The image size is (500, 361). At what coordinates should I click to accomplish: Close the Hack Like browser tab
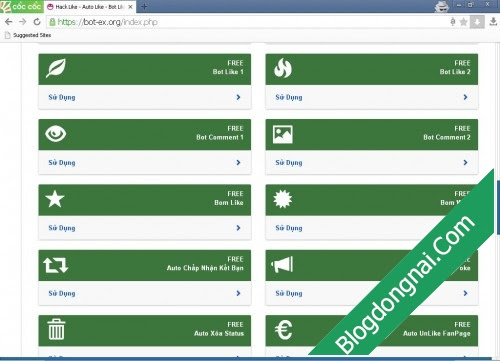(x=131, y=7)
